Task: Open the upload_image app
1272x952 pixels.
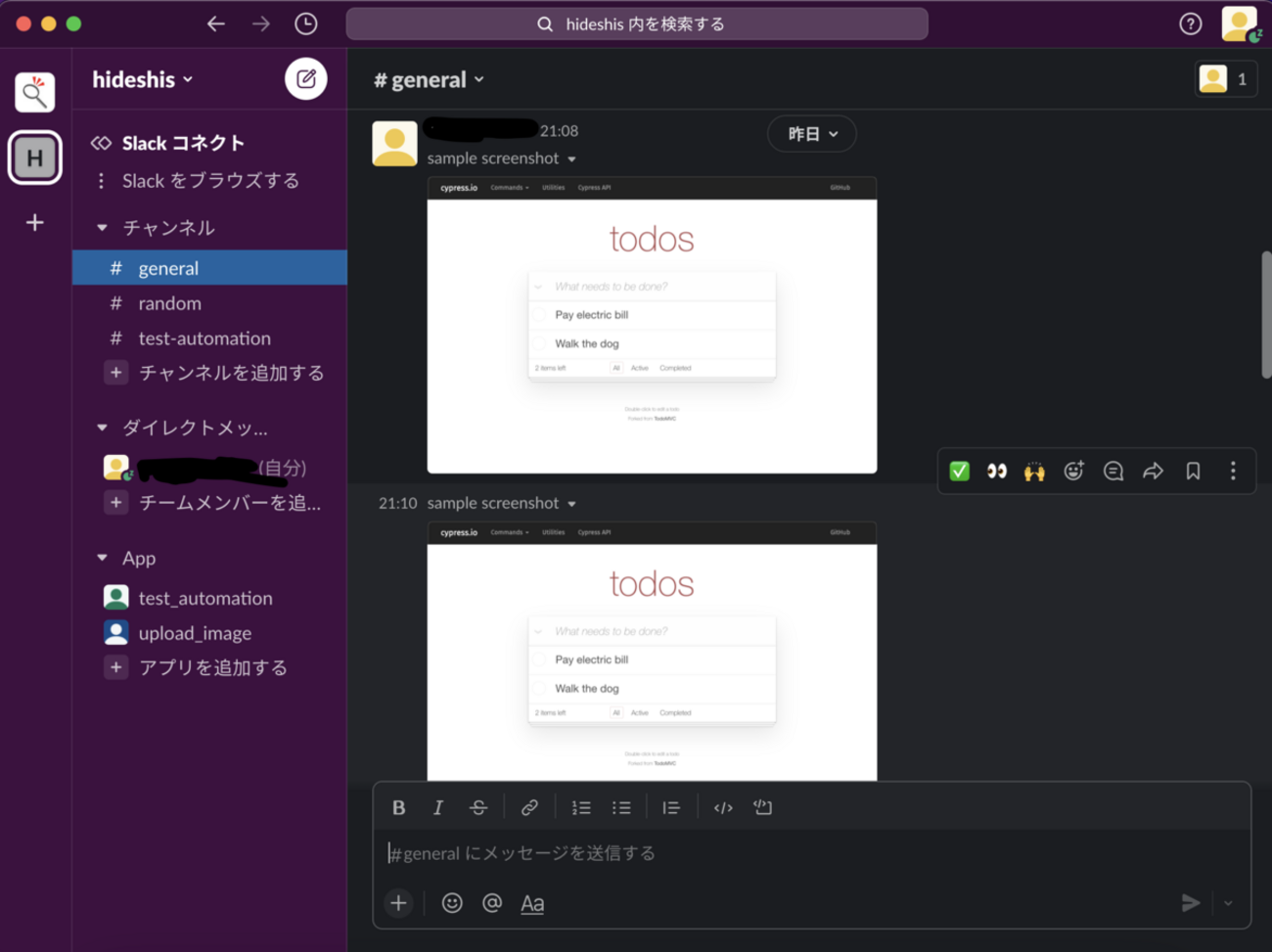Action: pyautogui.click(x=209, y=633)
